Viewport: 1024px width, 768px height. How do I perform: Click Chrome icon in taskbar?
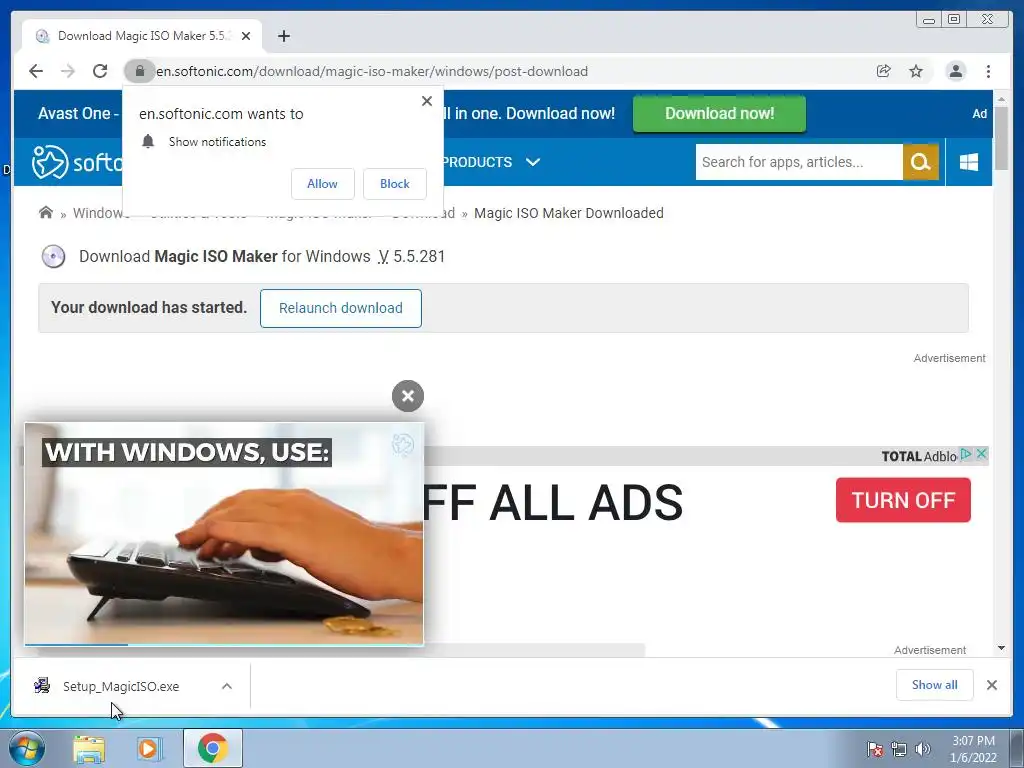(213, 748)
